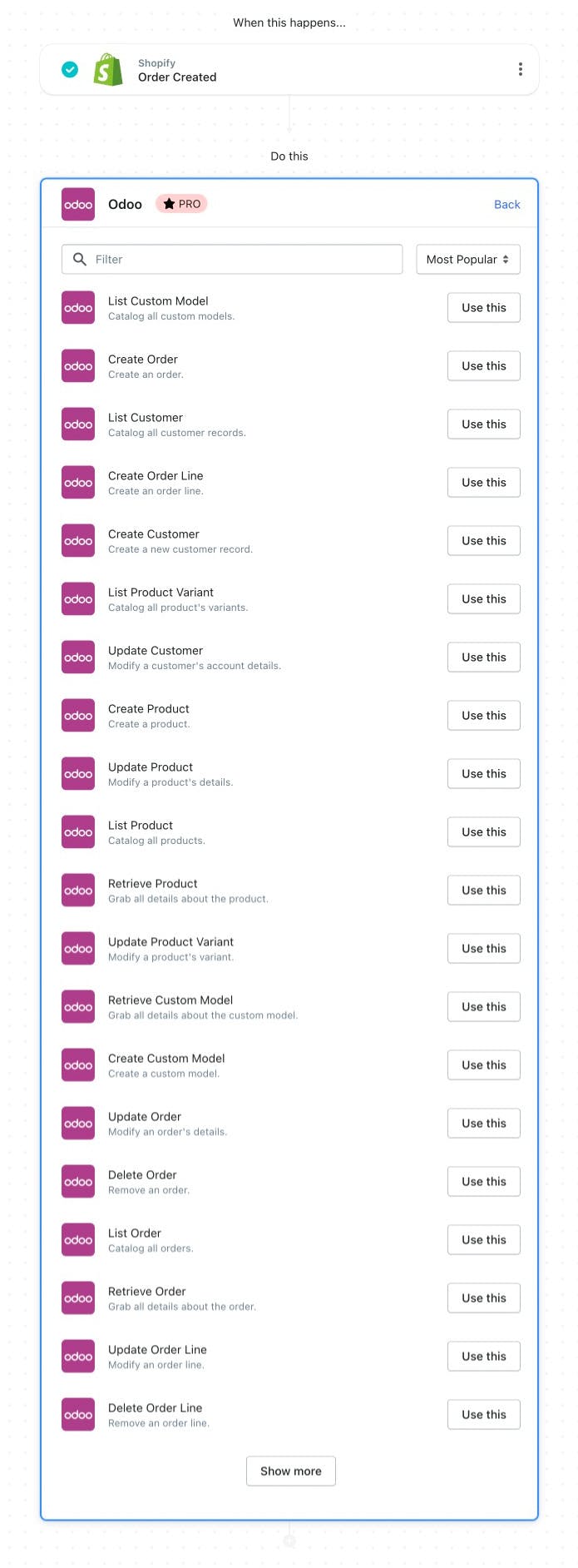Use this for Create Customer

pos(484,541)
